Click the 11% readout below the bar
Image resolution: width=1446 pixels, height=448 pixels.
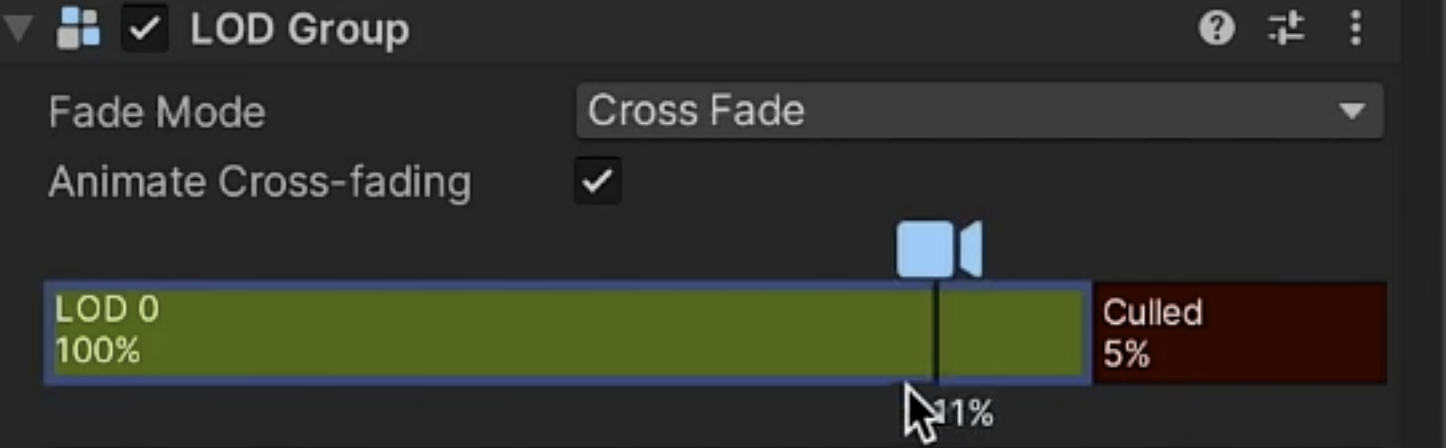[x=966, y=413]
